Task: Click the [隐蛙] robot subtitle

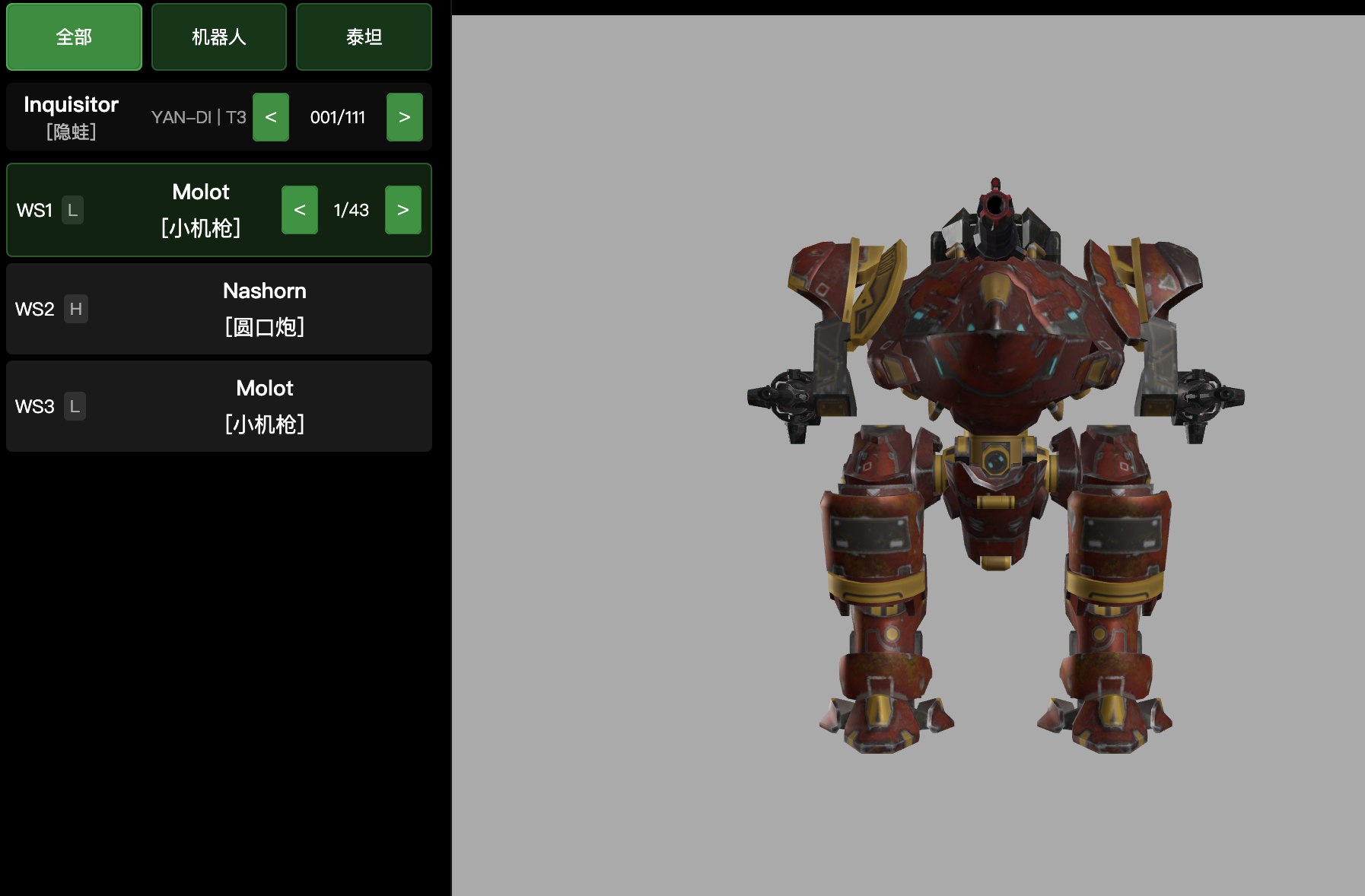Action: tap(72, 132)
